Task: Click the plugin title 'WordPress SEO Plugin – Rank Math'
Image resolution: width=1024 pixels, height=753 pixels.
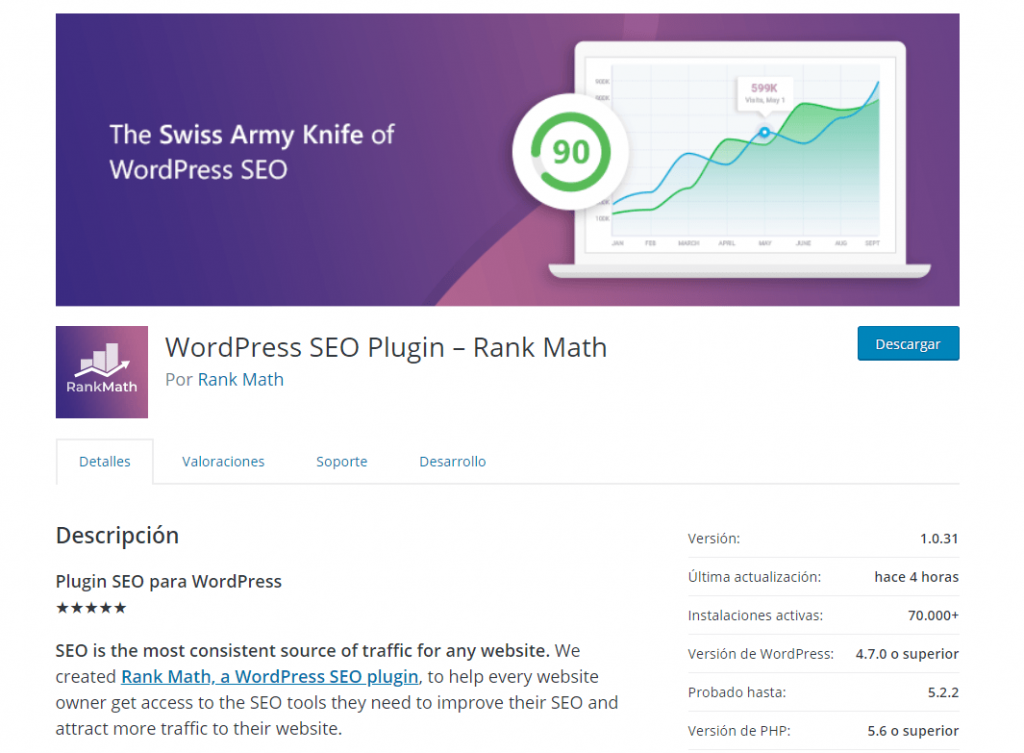Action: click(386, 347)
